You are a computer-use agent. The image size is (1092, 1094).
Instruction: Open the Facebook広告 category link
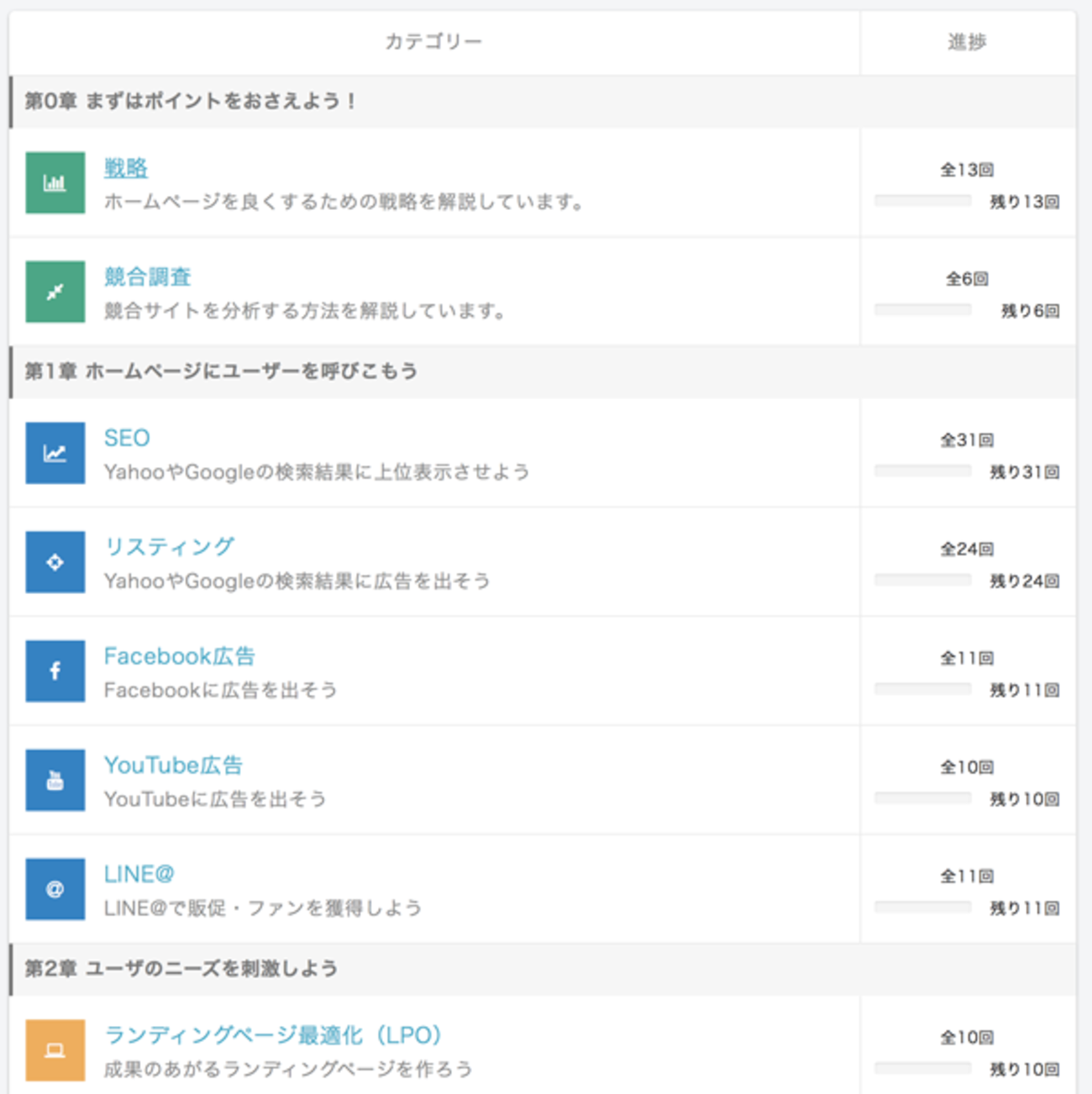tap(179, 656)
